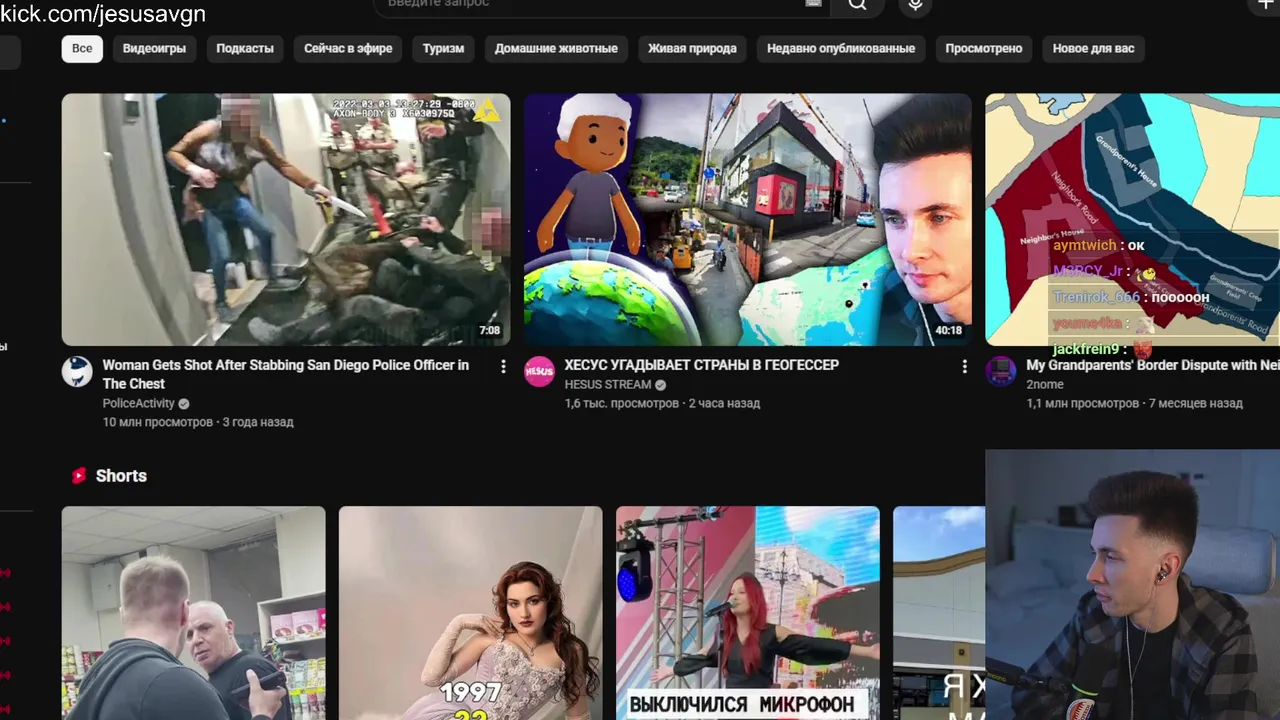Viewport: 1280px width, 720px height.
Task: Click "10 млн просмотров" view count text
Action: (x=158, y=422)
